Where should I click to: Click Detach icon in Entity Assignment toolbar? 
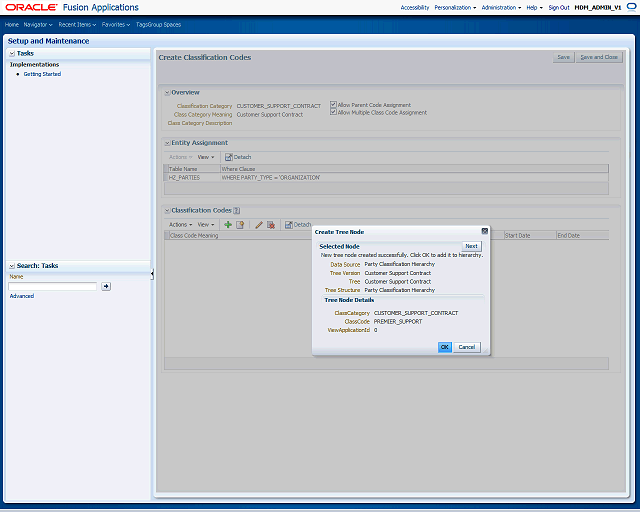click(229, 157)
